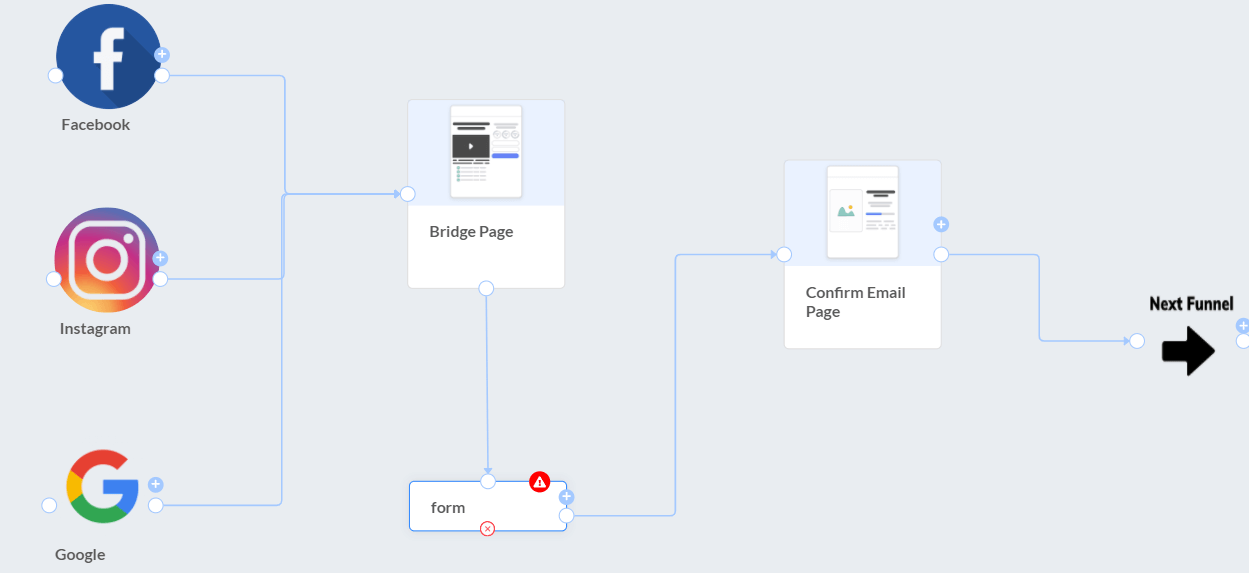Screen dimensions: 1249x573
Task: Click the plus button on form node
Action: (x=566, y=497)
